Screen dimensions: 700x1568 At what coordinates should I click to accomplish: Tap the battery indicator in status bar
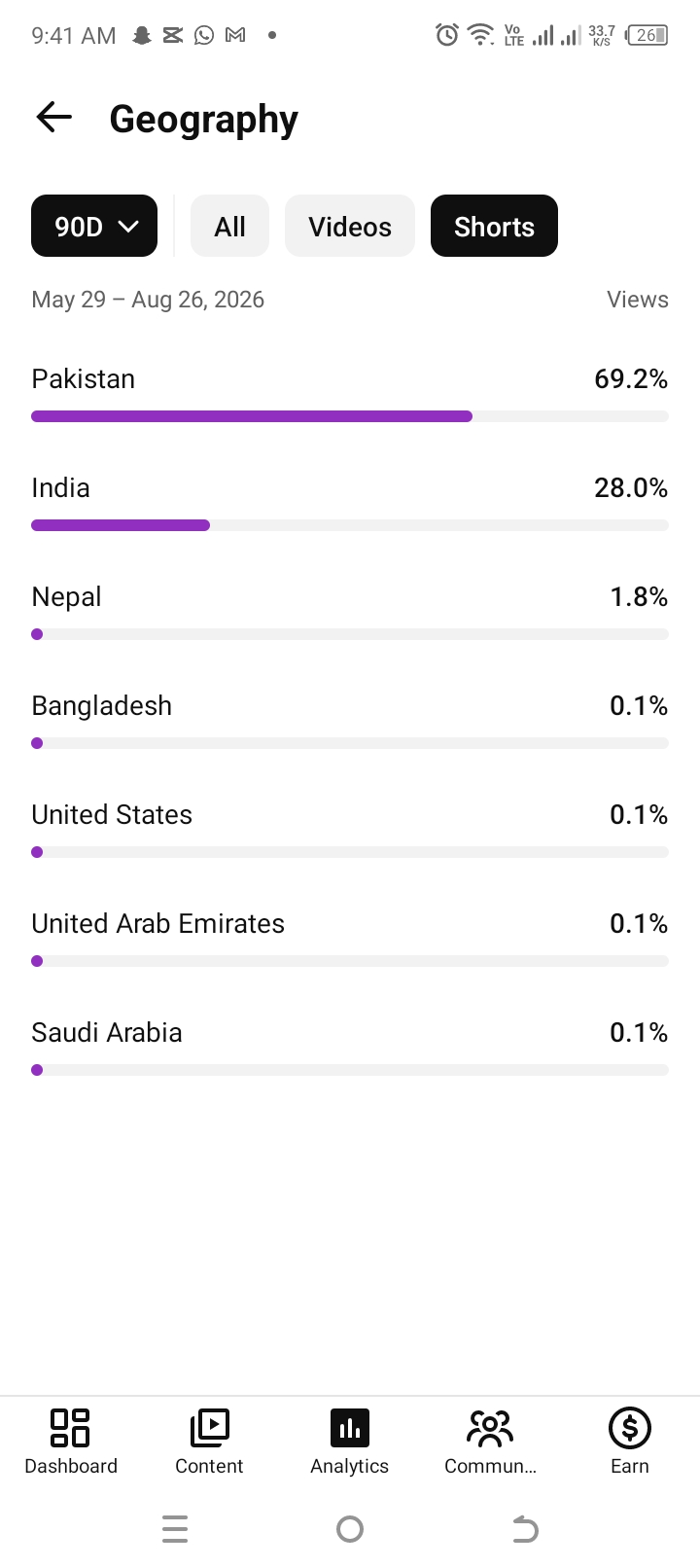point(647,35)
